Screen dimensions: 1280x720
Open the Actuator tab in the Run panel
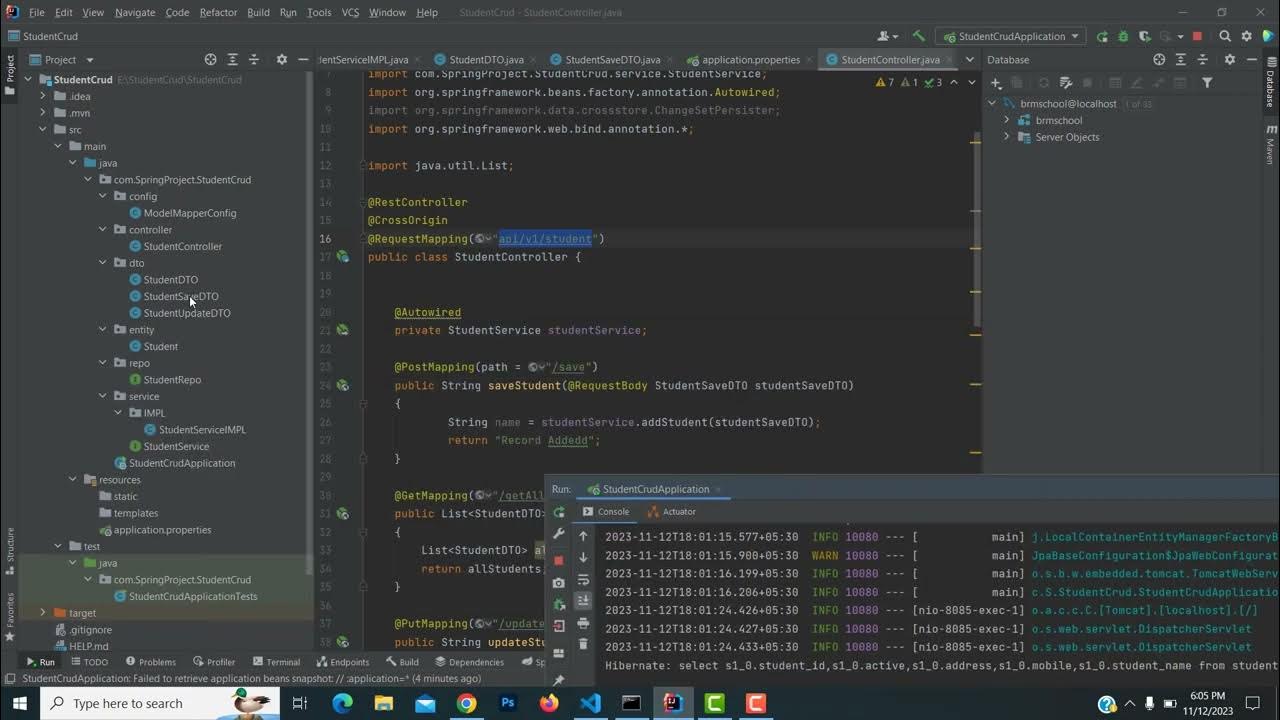[671, 512]
